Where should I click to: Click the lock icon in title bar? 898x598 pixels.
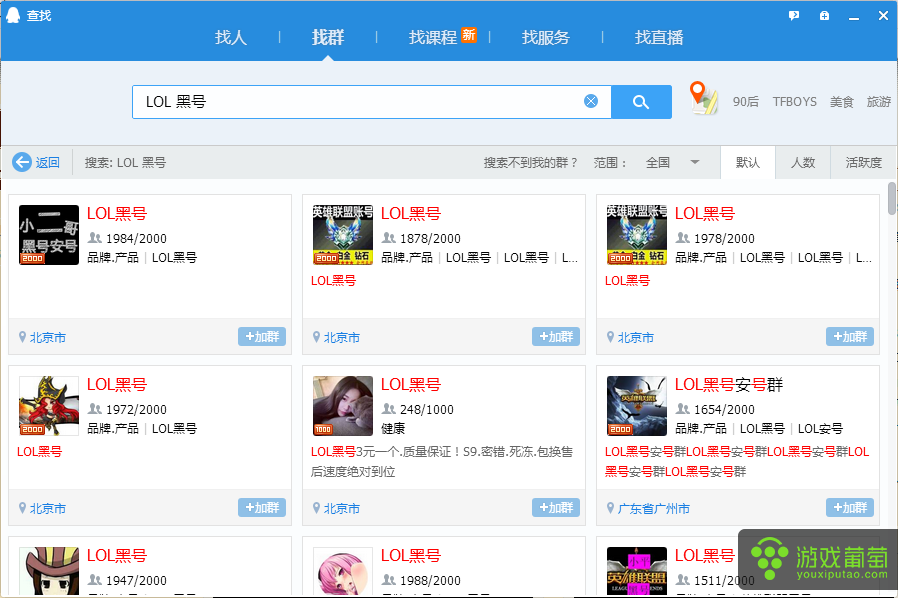click(824, 15)
